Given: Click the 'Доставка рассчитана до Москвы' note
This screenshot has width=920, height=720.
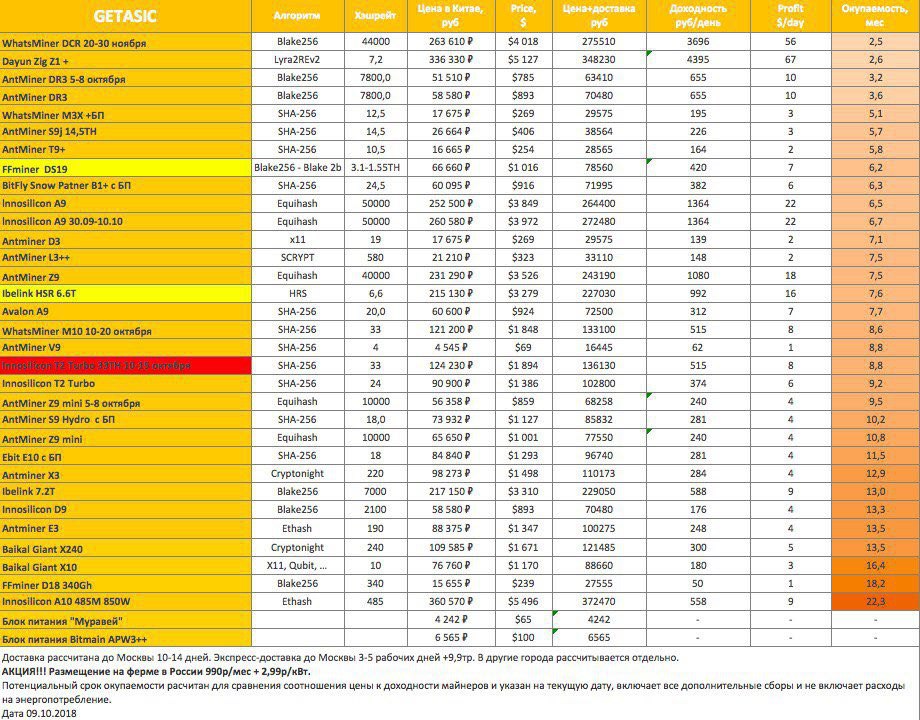Looking at the screenshot, I should click(340, 658).
